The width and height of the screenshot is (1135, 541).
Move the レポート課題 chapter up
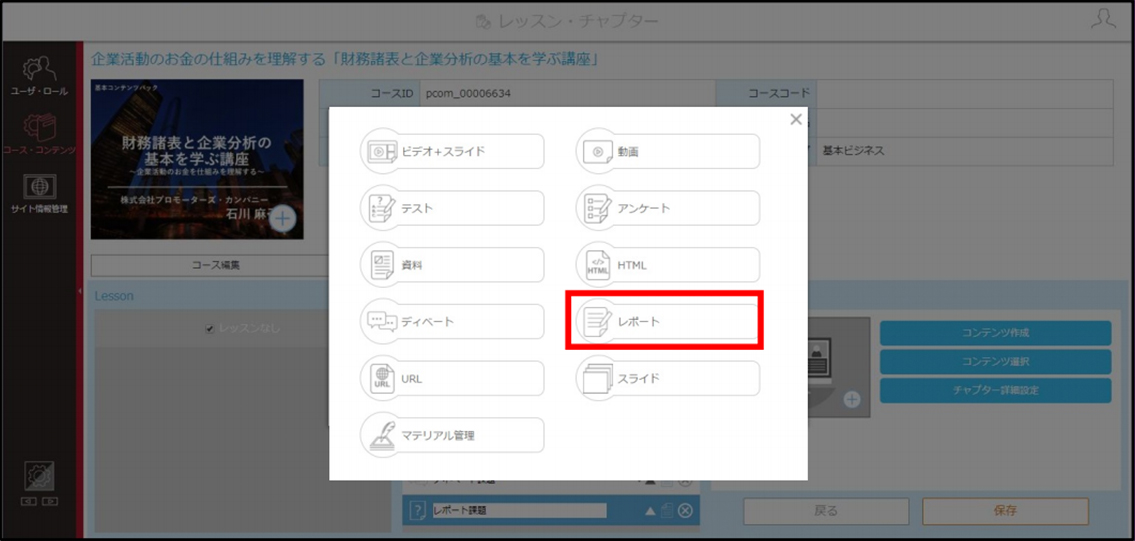point(650,511)
